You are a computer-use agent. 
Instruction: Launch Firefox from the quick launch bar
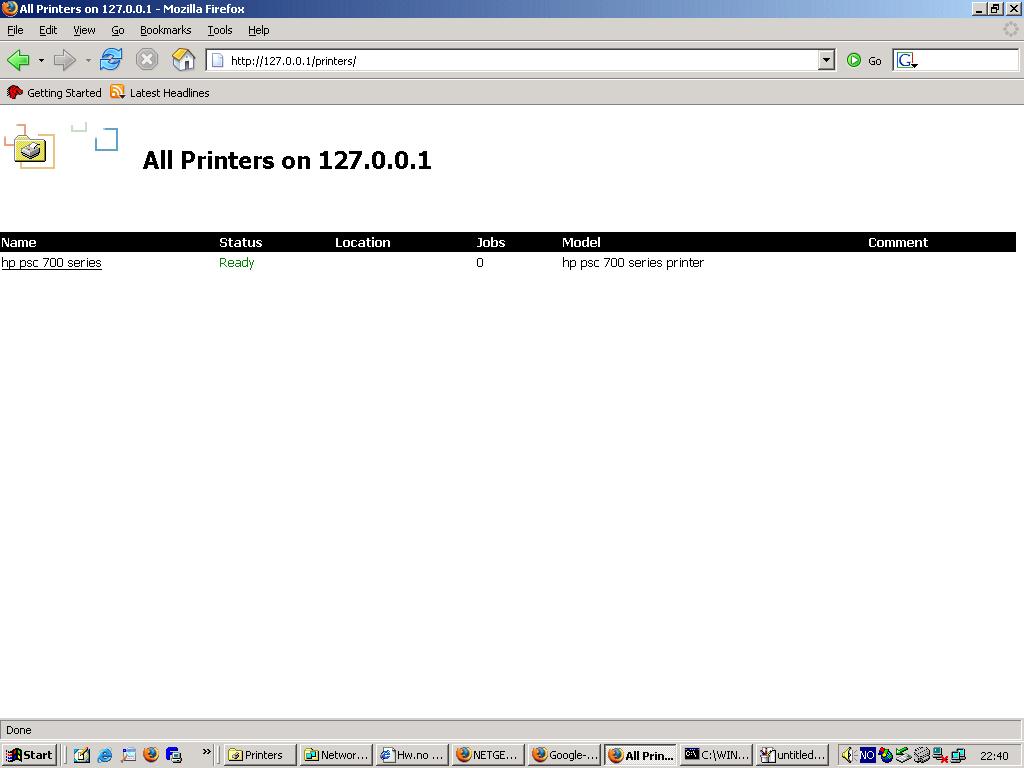[151, 755]
